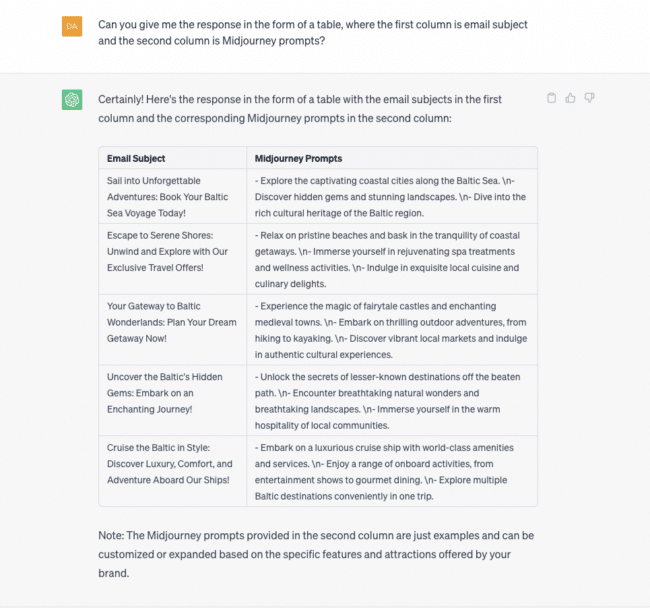Click the 'Cruise the Baltic in Style' cell
Viewport: 650px width, 608px height.
click(172, 464)
